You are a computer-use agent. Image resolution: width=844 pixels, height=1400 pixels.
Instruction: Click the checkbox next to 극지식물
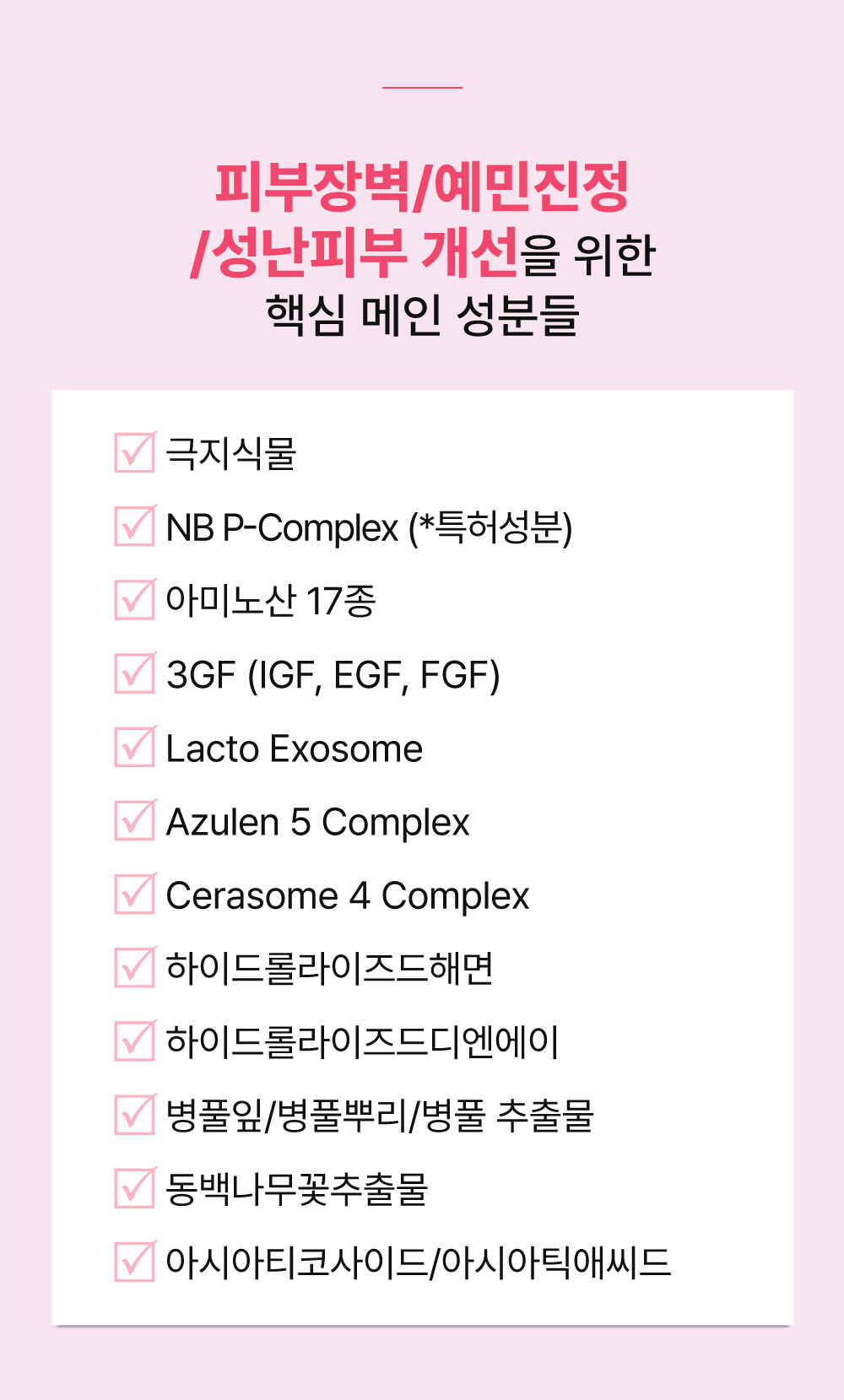(135, 452)
